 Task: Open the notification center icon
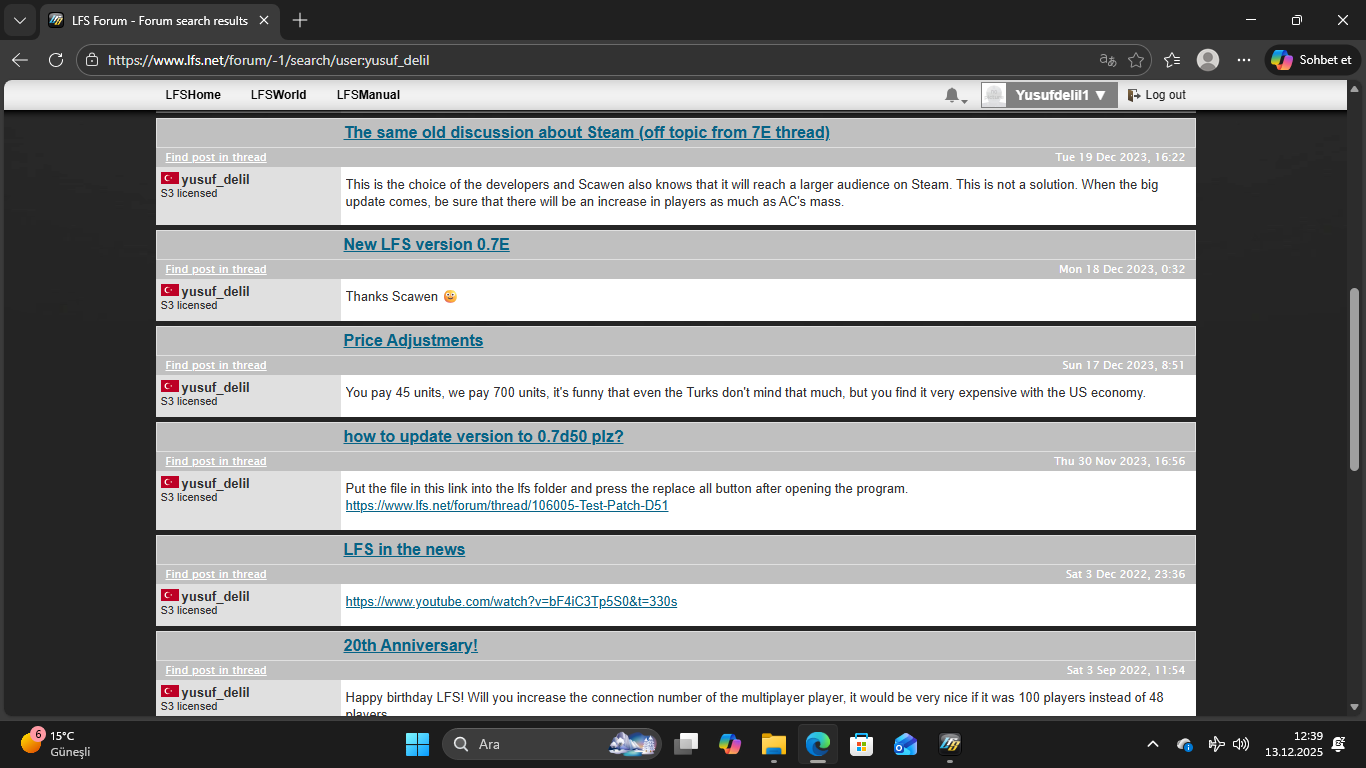coord(1339,744)
